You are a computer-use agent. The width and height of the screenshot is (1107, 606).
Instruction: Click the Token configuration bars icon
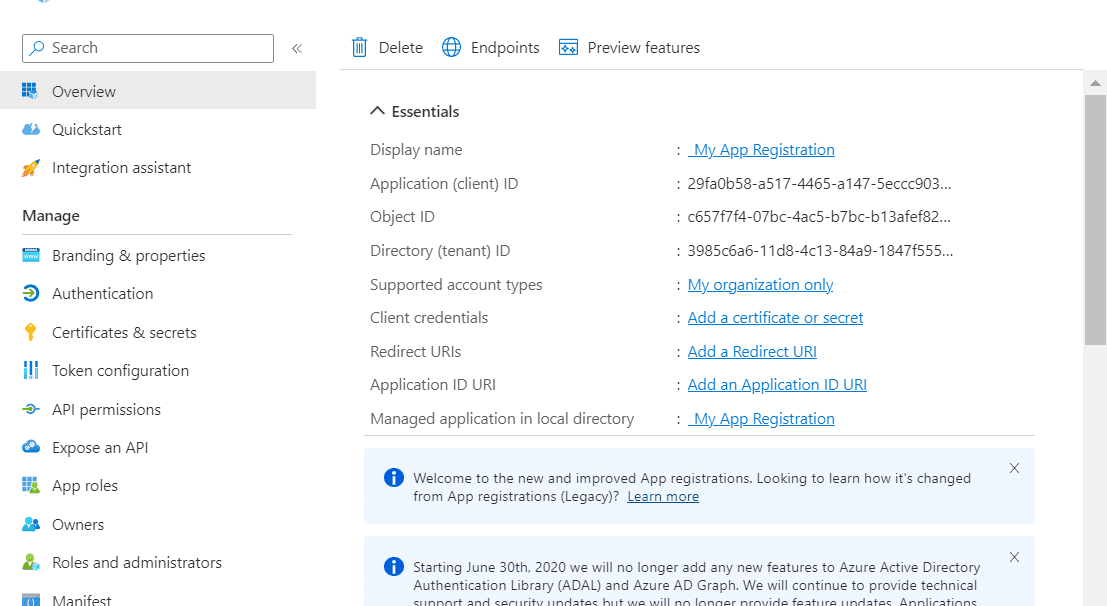30,370
